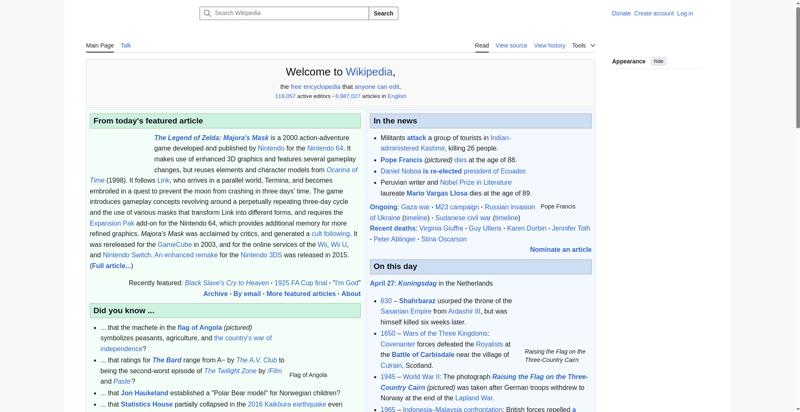Viewport: 800px width, 412px height.
Task: Open the Shahrbaraz link
Action: pos(417,301)
